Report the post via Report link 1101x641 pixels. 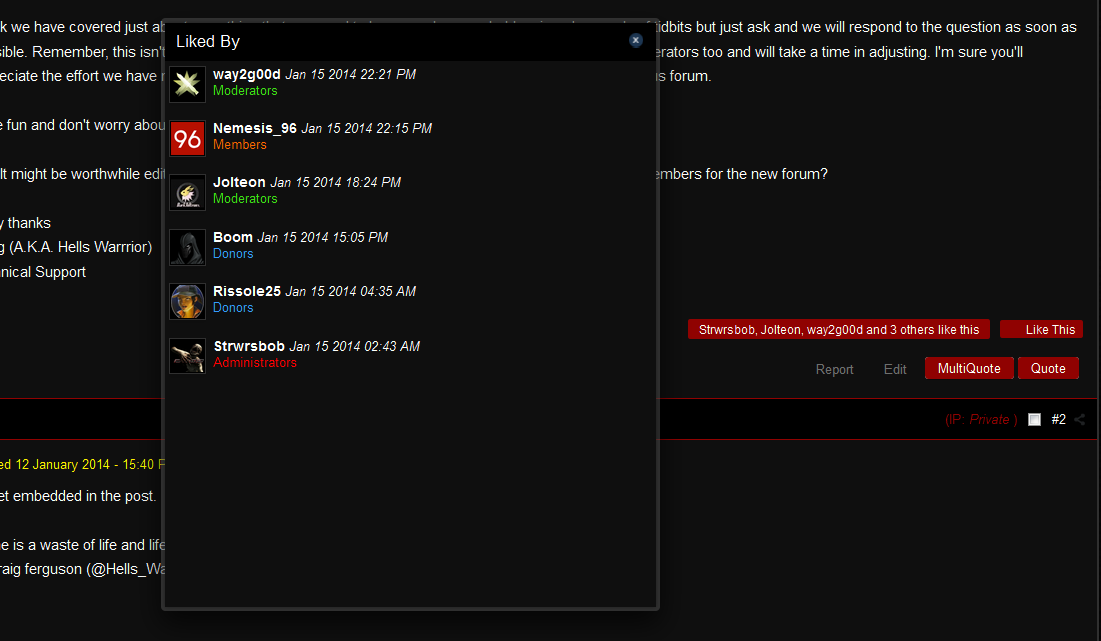[834, 369]
